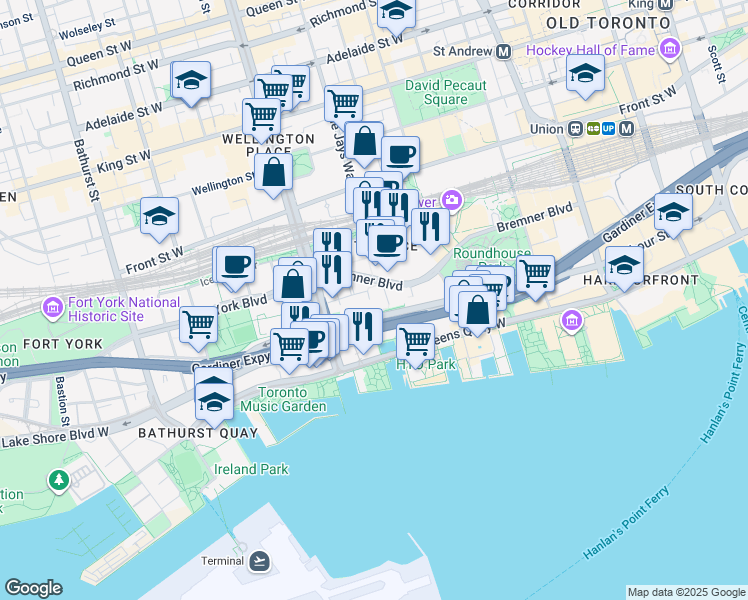The height and width of the screenshot is (600, 748).
Task: Open the shopping bag marker at Wellington Place
Action: 273,172
